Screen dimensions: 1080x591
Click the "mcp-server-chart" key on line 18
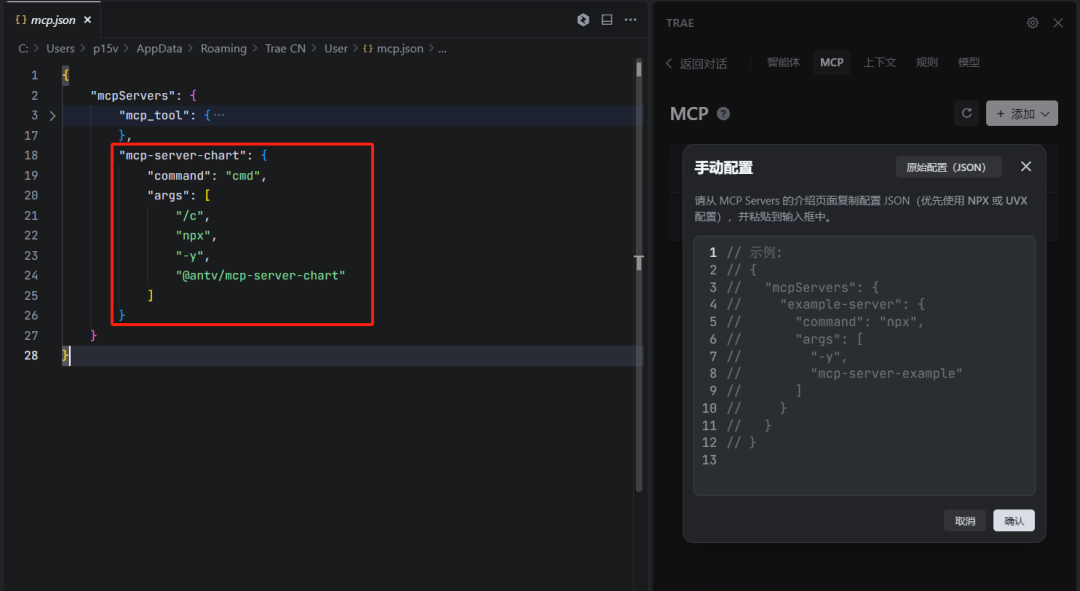pos(183,156)
